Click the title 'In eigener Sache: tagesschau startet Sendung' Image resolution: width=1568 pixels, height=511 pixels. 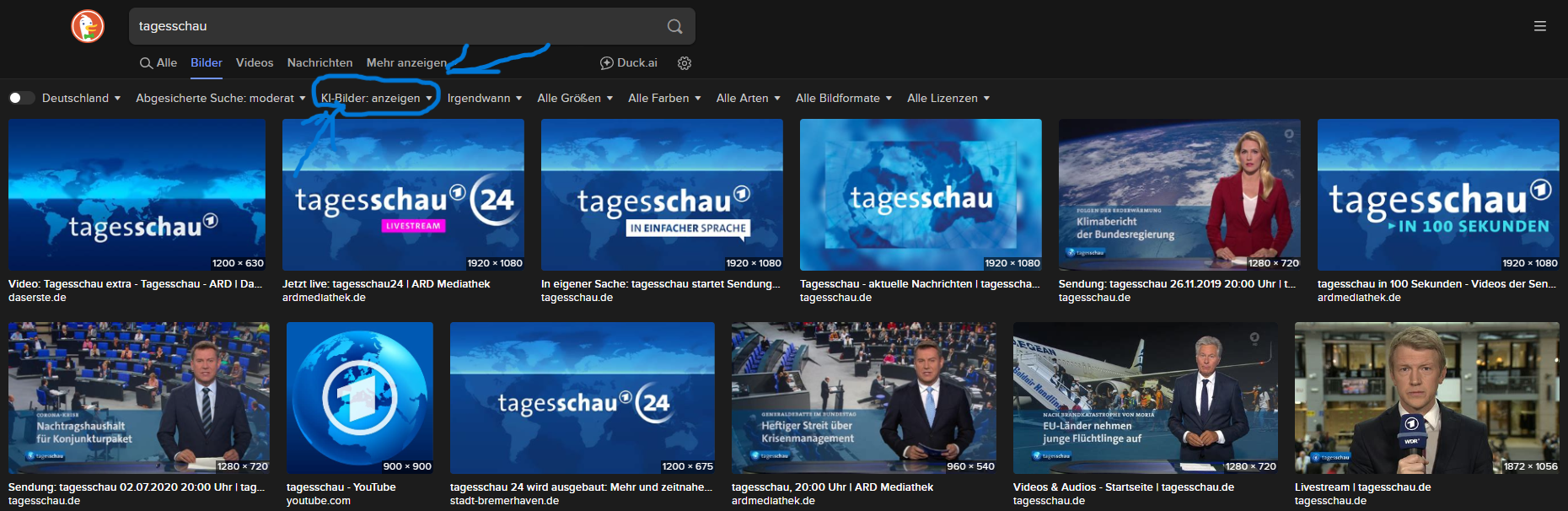661,284
